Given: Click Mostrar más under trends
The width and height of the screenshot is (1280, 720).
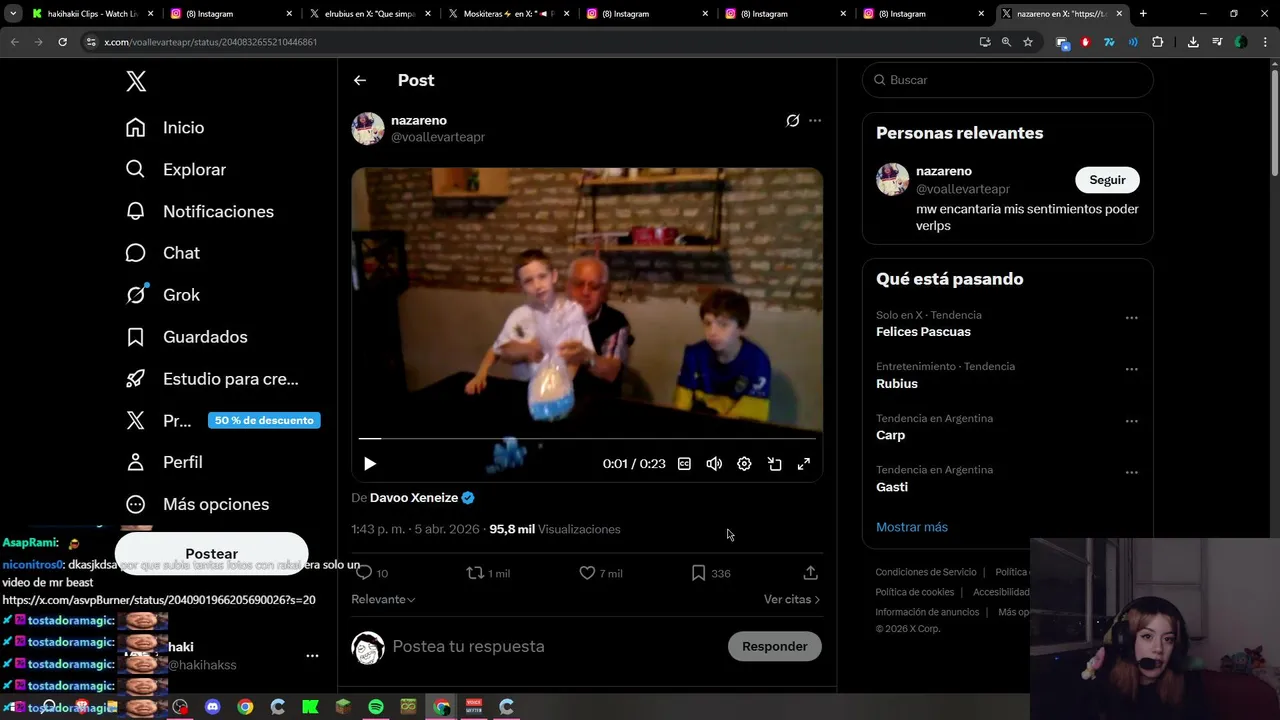Looking at the screenshot, I should point(912,527).
